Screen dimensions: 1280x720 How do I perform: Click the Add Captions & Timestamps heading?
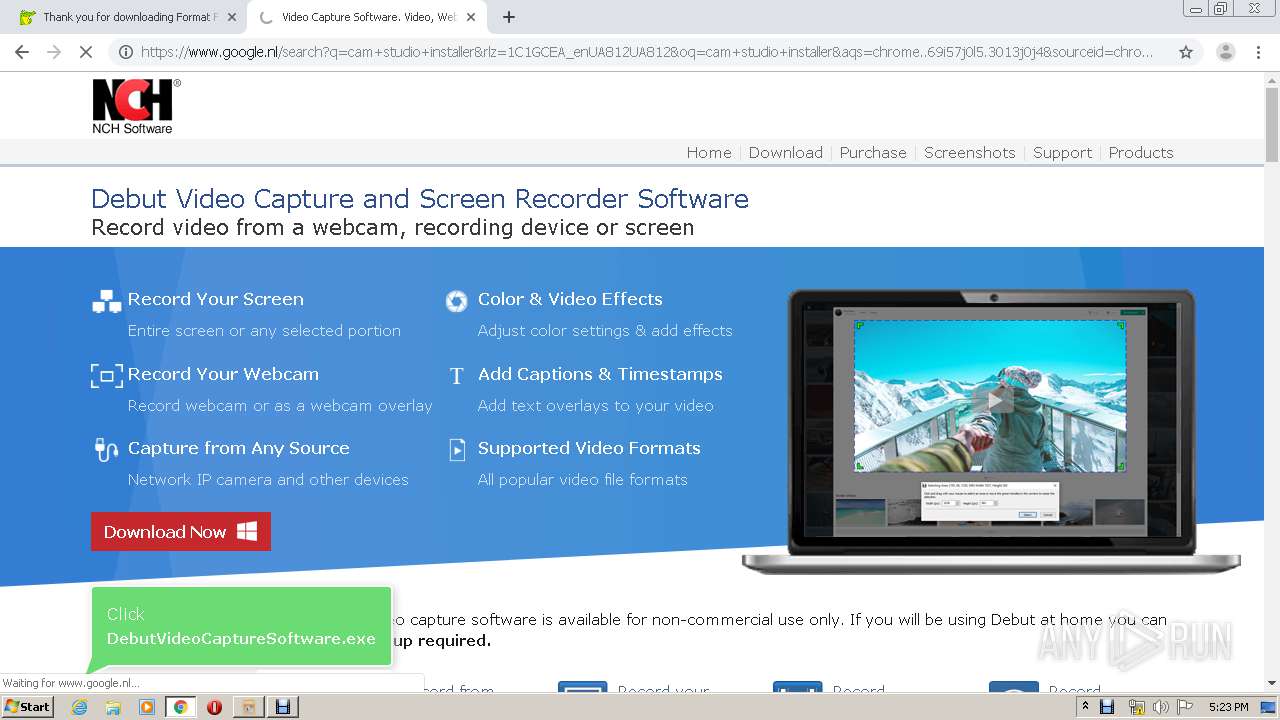click(600, 374)
